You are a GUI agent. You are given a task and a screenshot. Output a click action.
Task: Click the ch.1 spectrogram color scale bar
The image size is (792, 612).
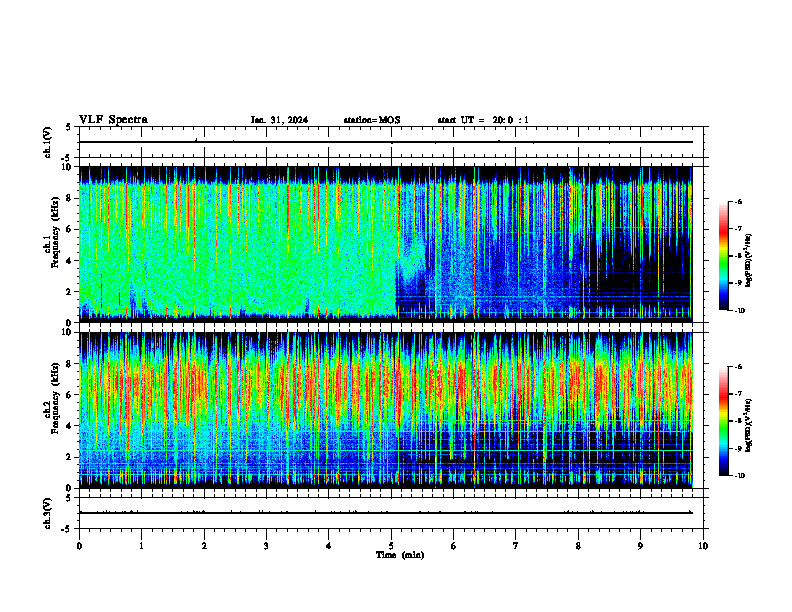tap(724, 256)
